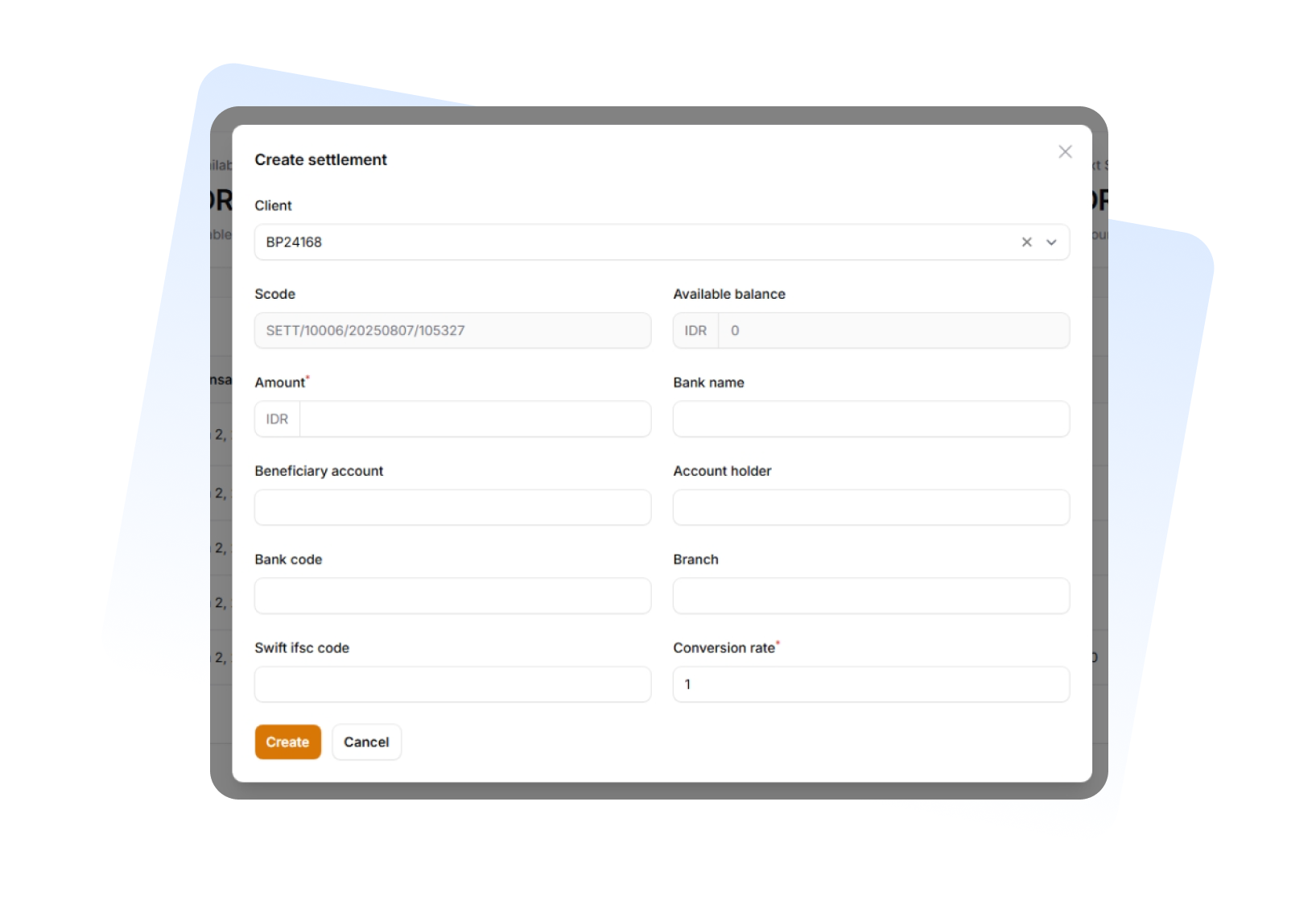Focus the Amount input field

(475, 420)
